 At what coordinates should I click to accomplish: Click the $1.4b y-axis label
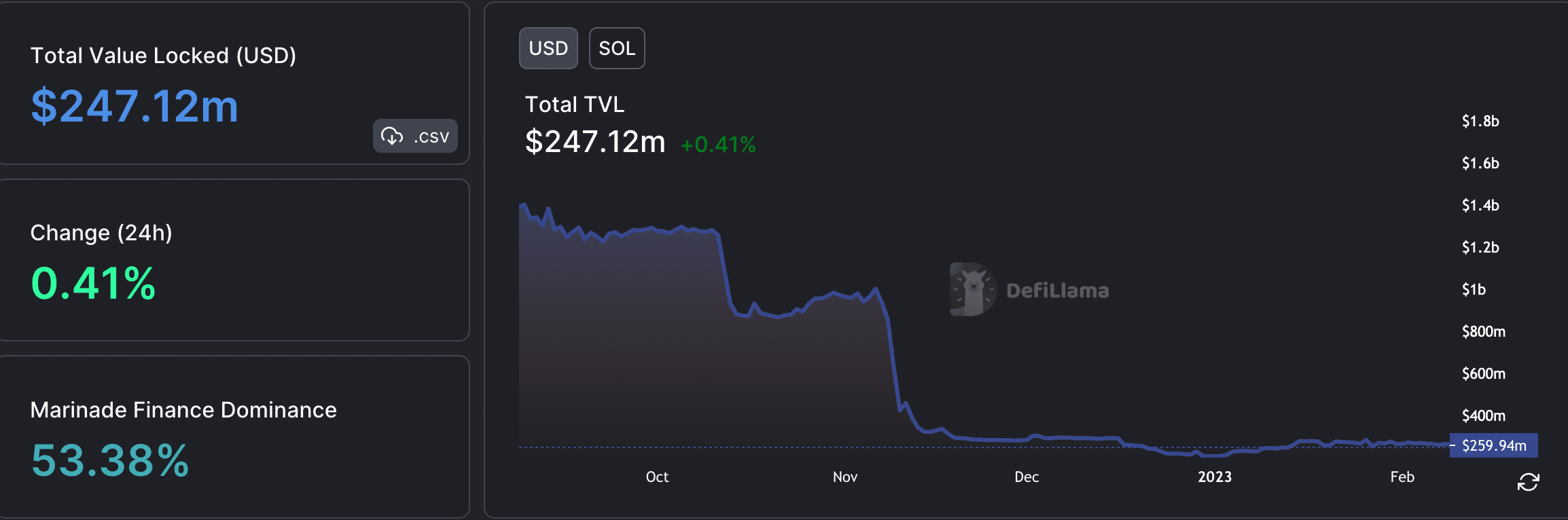(x=1480, y=206)
